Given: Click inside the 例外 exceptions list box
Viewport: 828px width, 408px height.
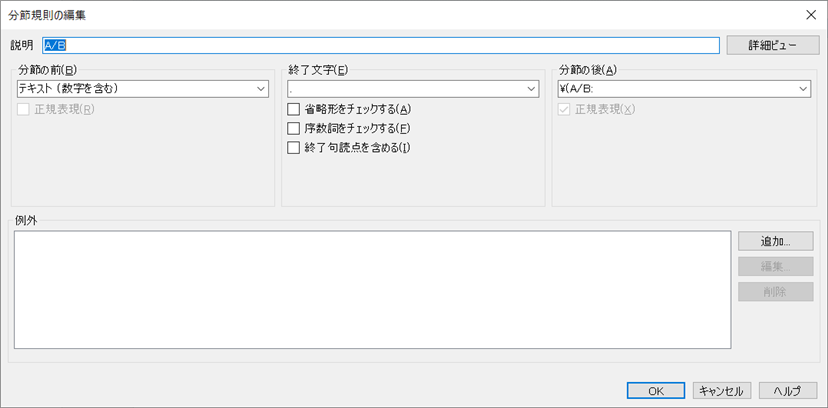Looking at the screenshot, I should tap(372, 289).
